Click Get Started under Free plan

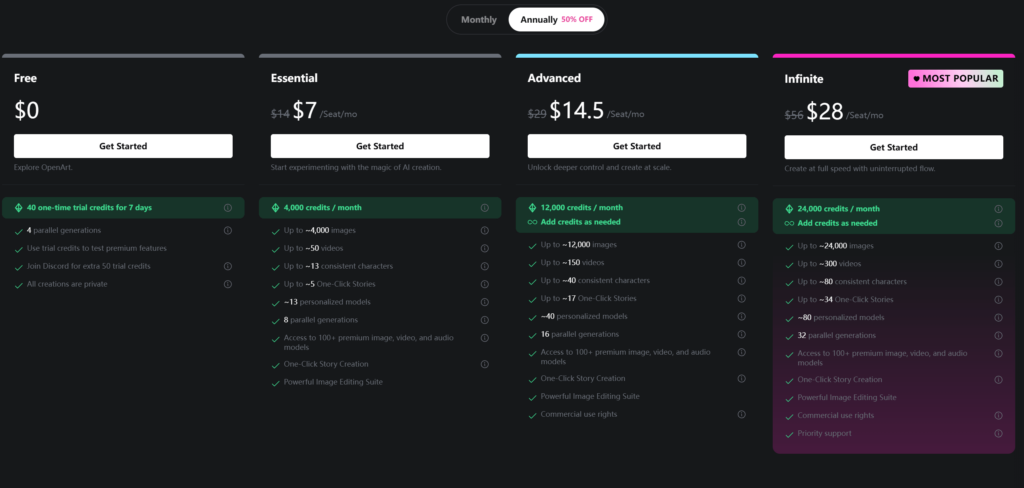(123, 146)
